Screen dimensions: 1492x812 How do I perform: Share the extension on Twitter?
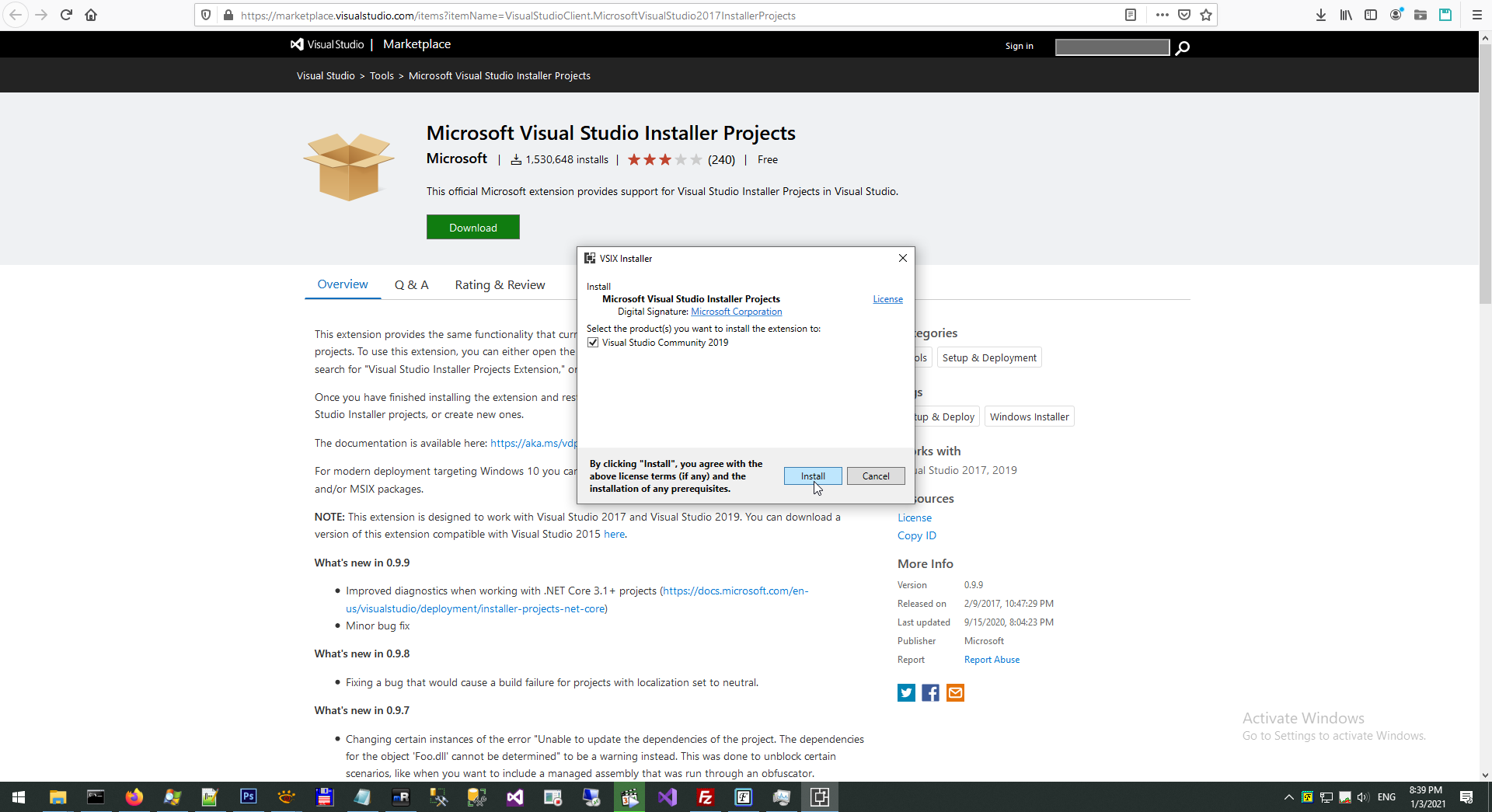(906, 692)
